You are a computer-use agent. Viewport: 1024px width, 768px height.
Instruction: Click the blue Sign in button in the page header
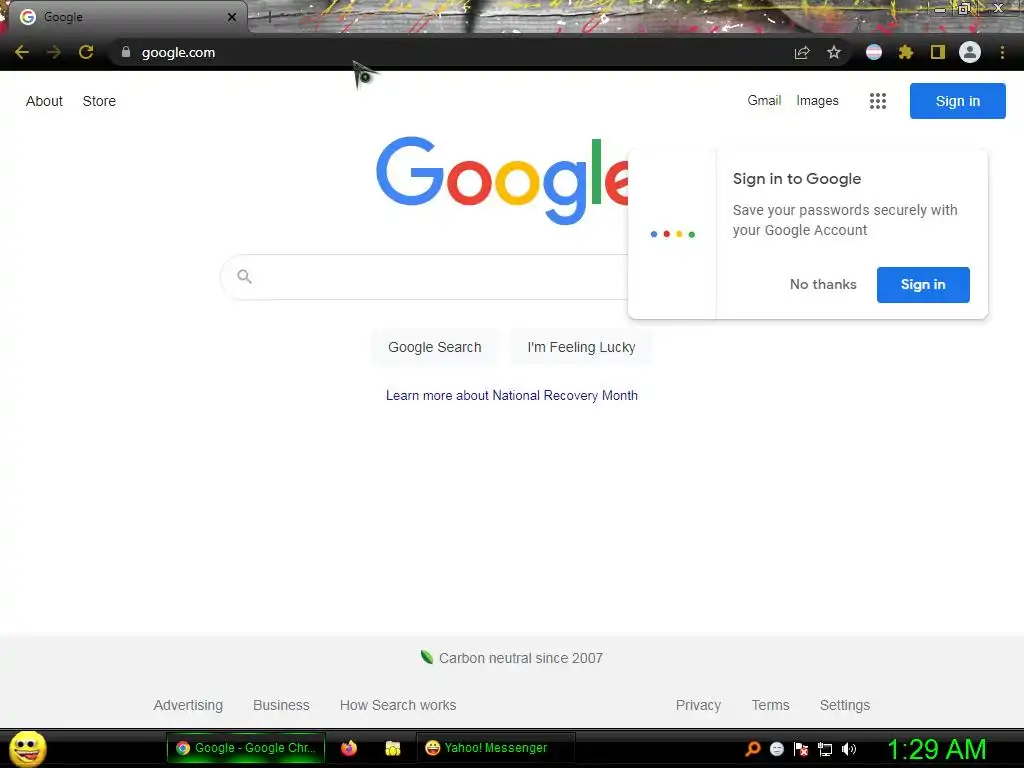tap(957, 101)
